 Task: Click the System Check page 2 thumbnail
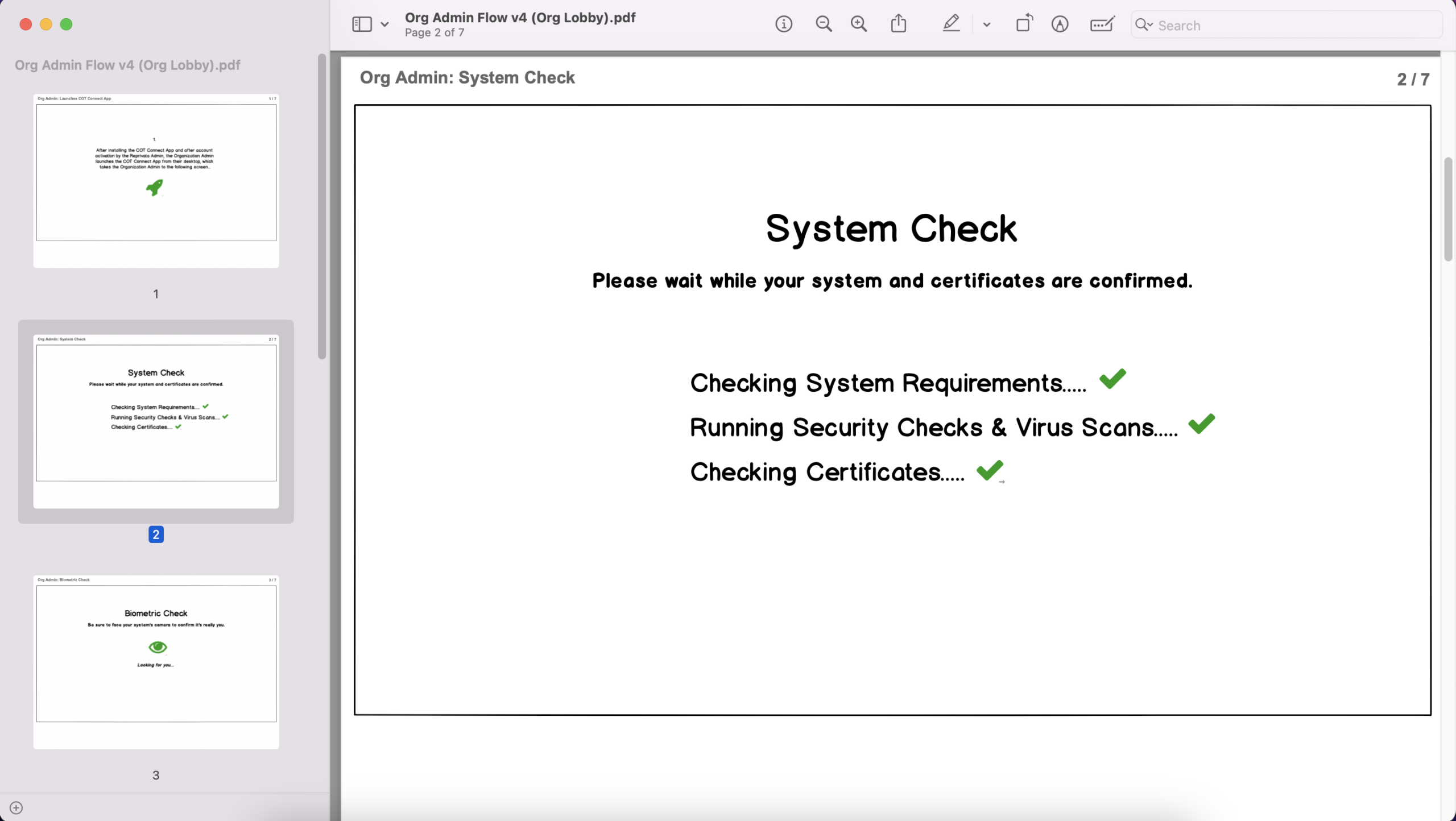[156, 421]
